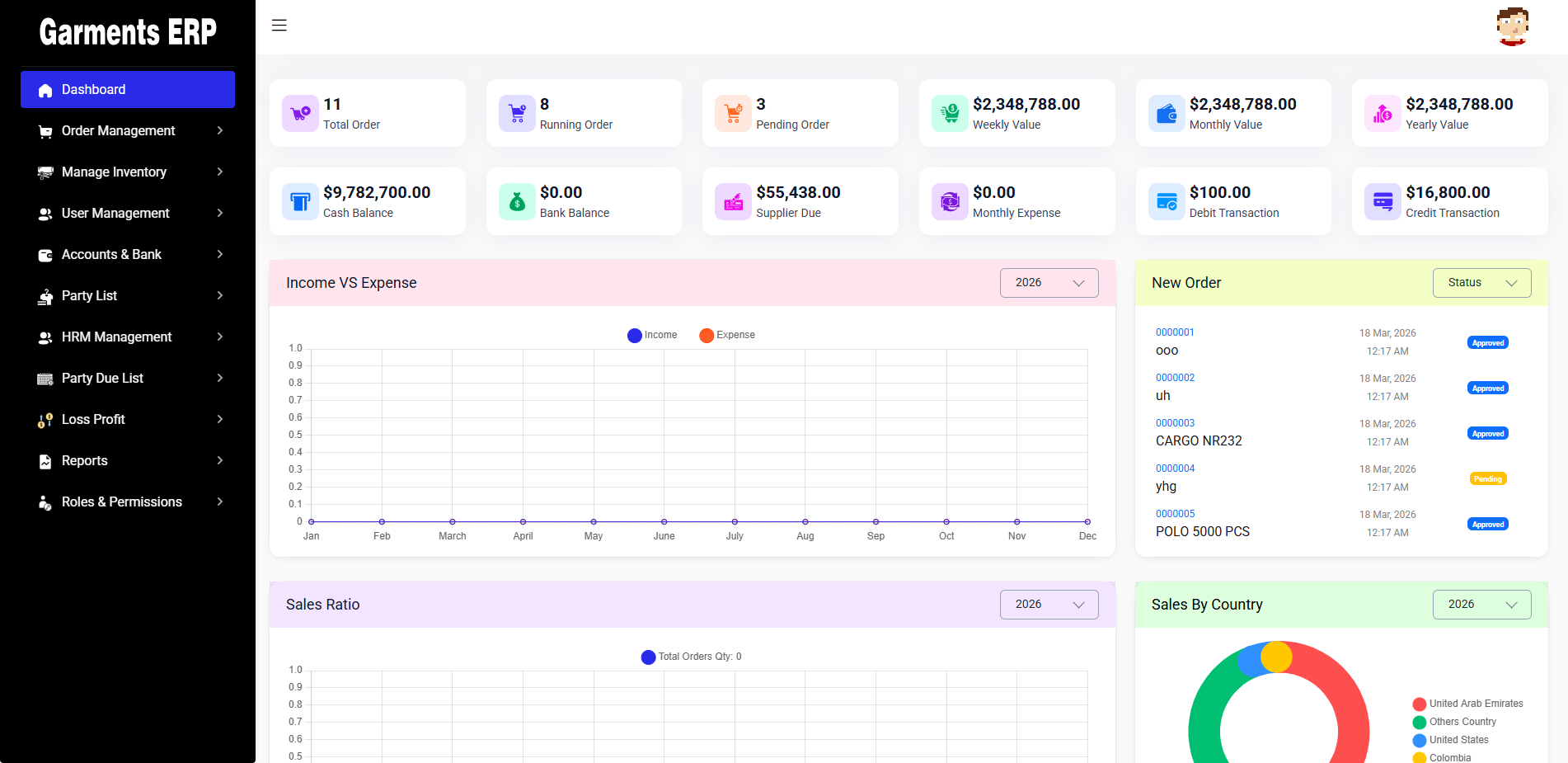This screenshot has height=763, width=1568.
Task: Open the Dashboard sidebar item
Action: tap(128, 89)
